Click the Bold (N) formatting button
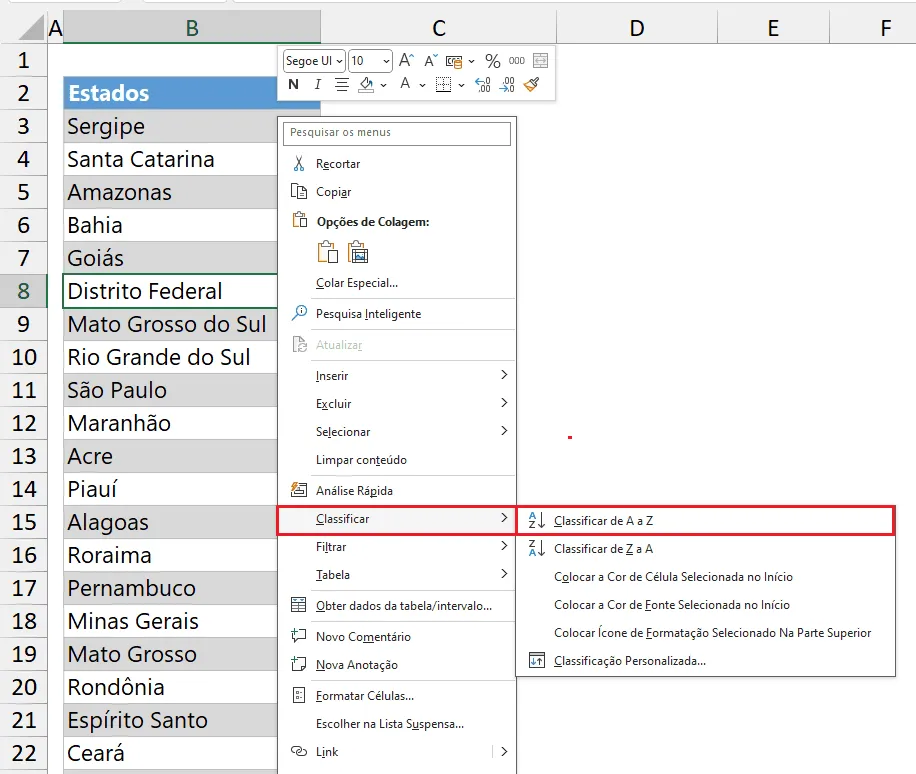This screenshot has height=774, width=916. point(294,85)
